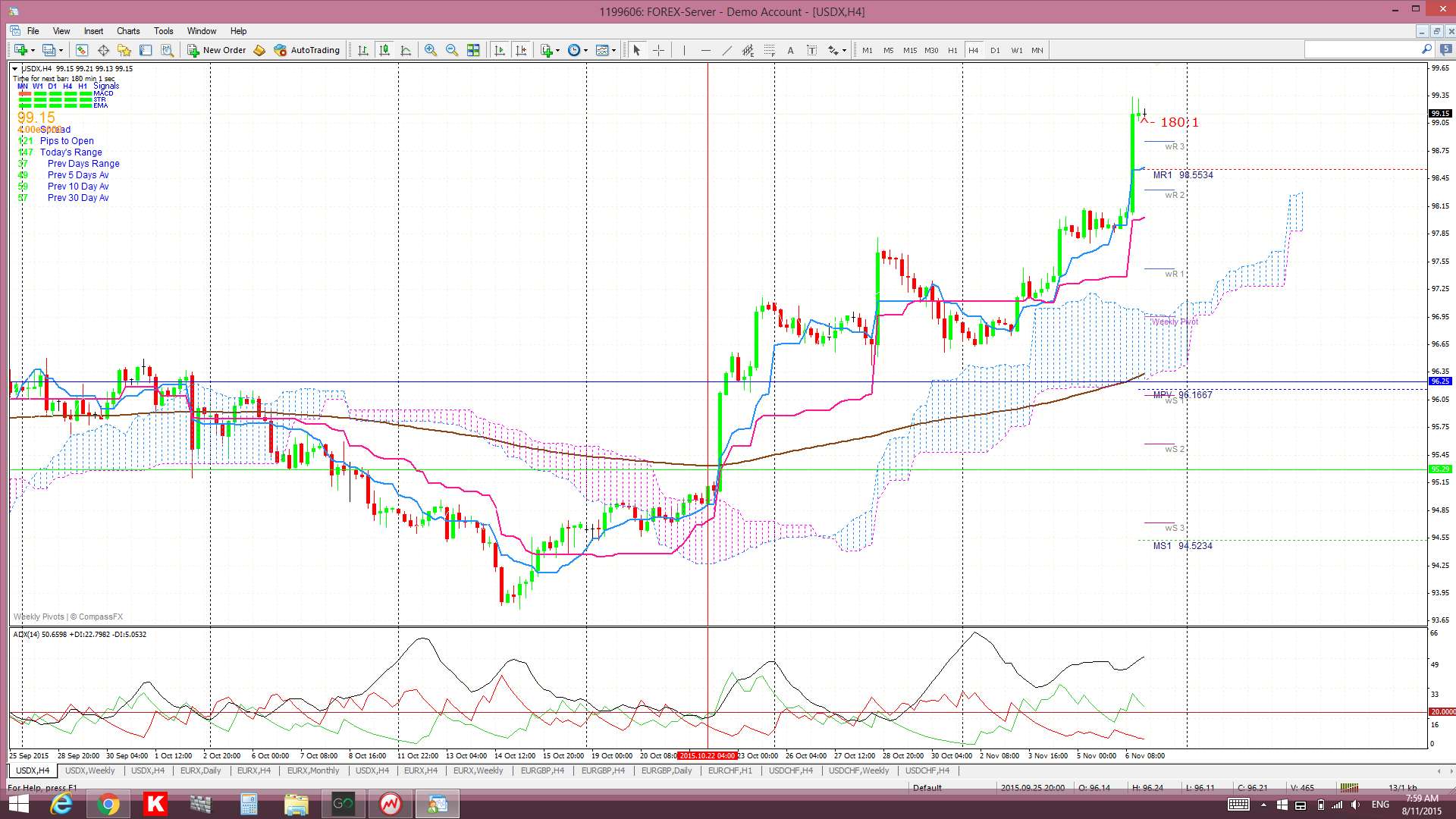The height and width of the screenshot is (819, 1456).
Task: Expand the New Chart dropdown arrow
Action: pyautogui.click(x=33, y=50)
